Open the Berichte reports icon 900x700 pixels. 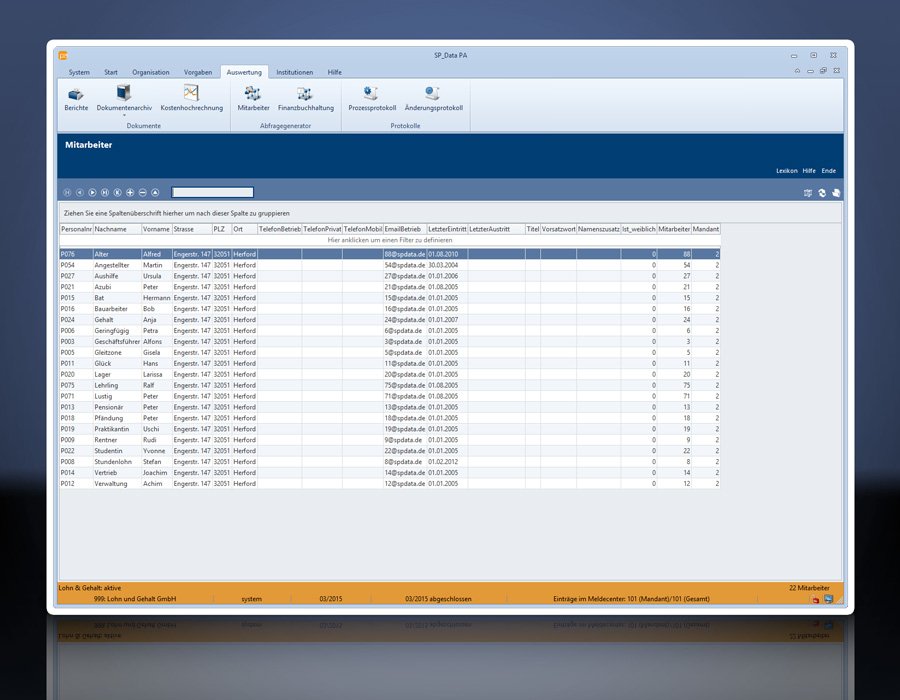[76, 99]
